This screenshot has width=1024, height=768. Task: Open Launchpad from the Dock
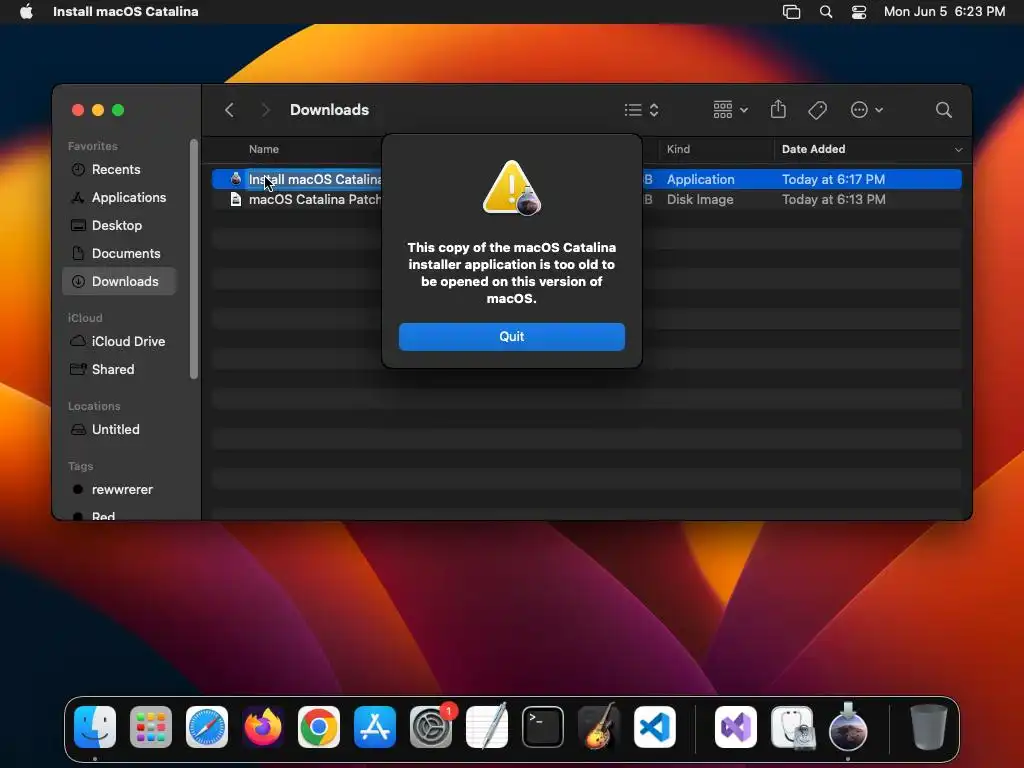[x=151, y=727]
